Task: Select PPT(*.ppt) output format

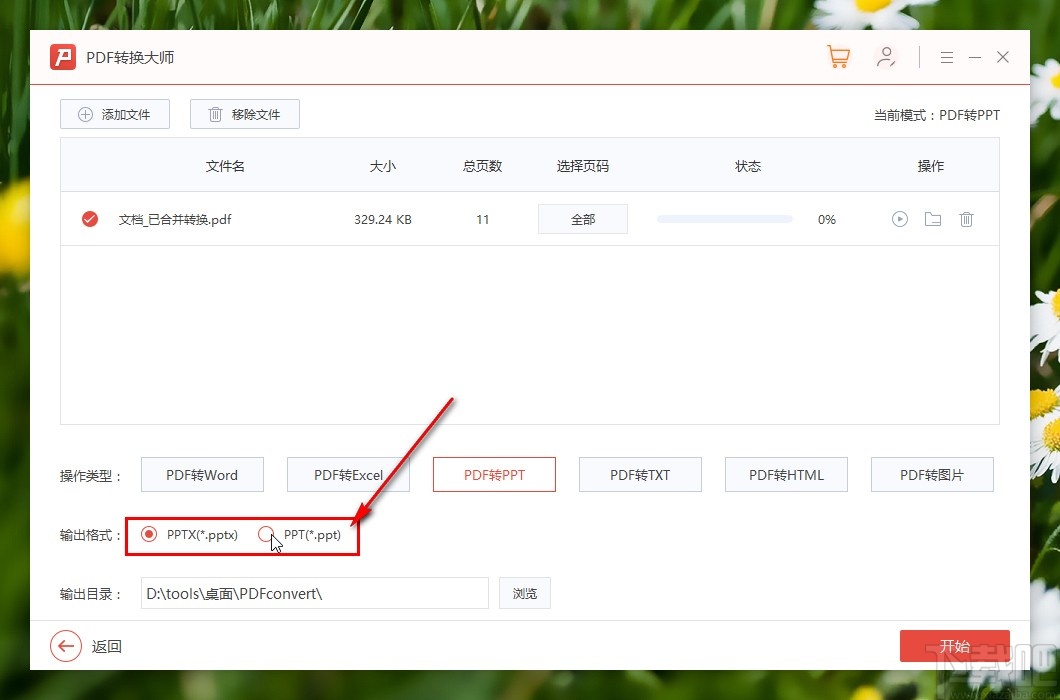Action: pyautogui.click(x=266, y=534)
